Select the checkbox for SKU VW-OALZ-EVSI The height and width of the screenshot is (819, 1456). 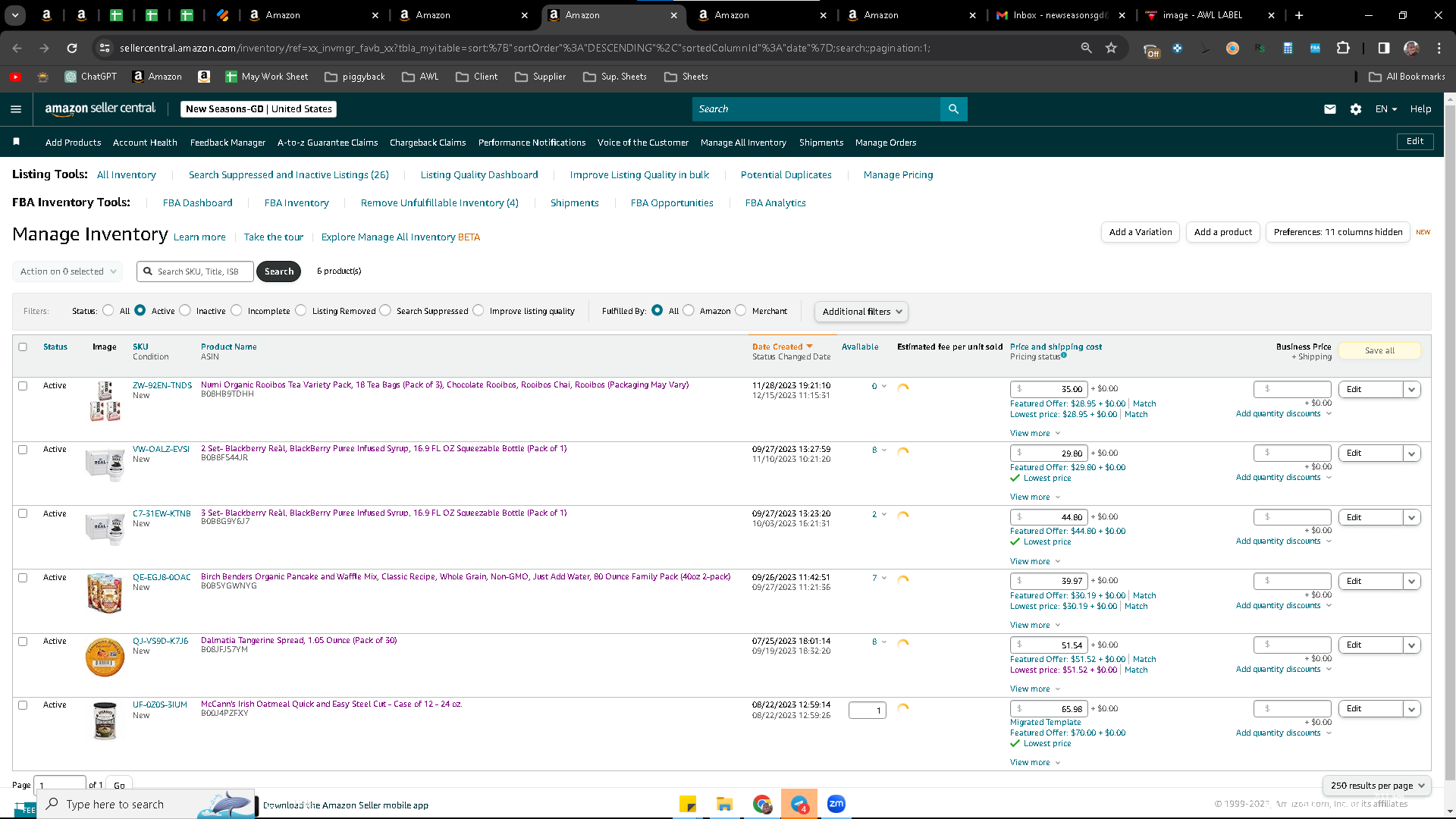pyautogui.click(x=23, y=450)
